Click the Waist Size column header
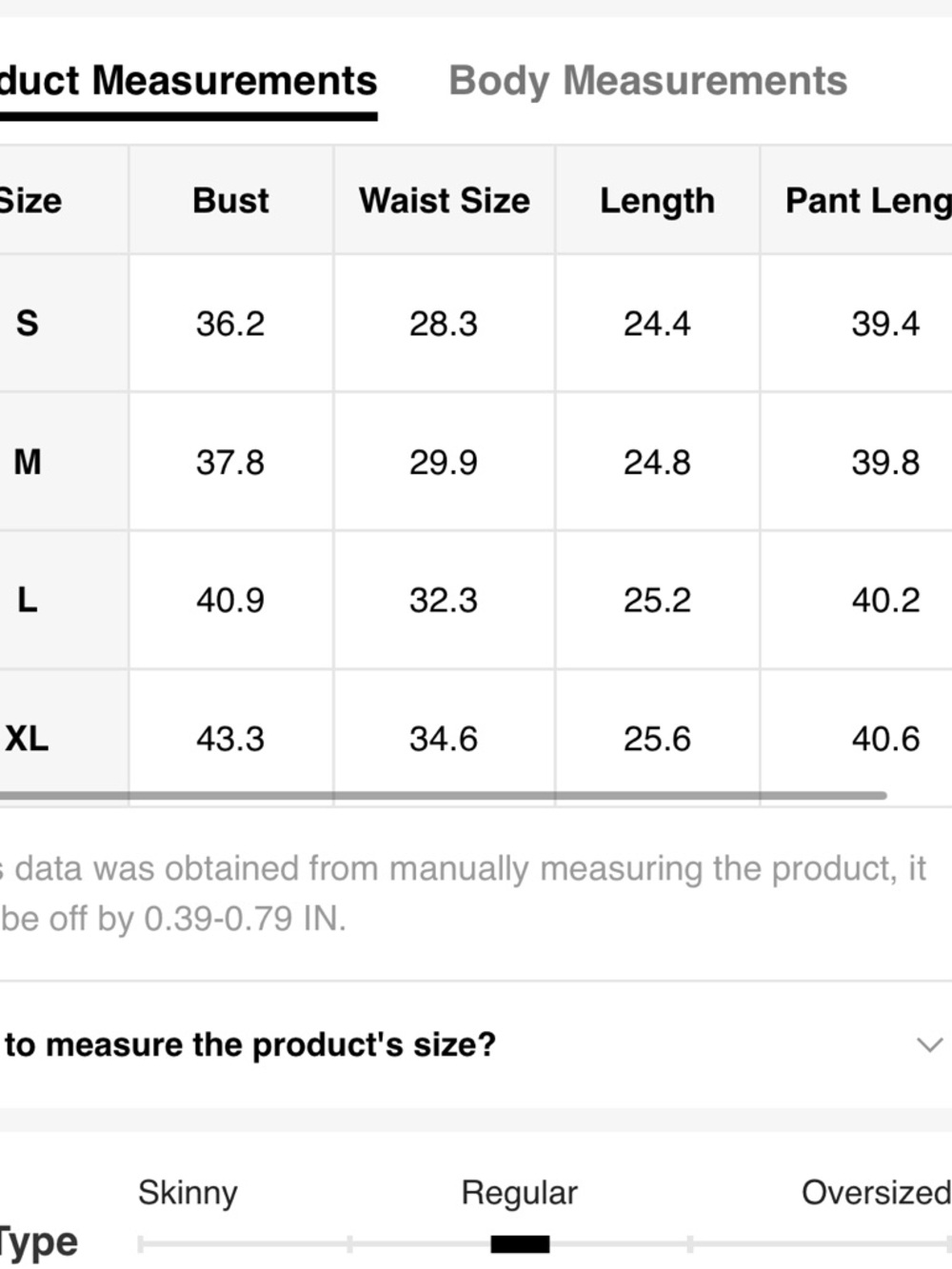This screenshot has width=952, height=1269. [x=445, y=200]
